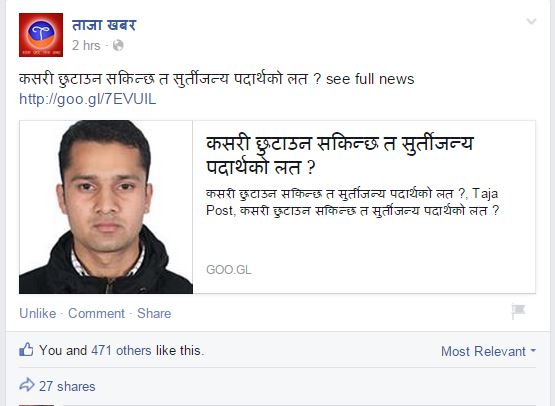Open the ताजा खबर page name link
This screenshot has width=555, height=406.
click(104, 25)
